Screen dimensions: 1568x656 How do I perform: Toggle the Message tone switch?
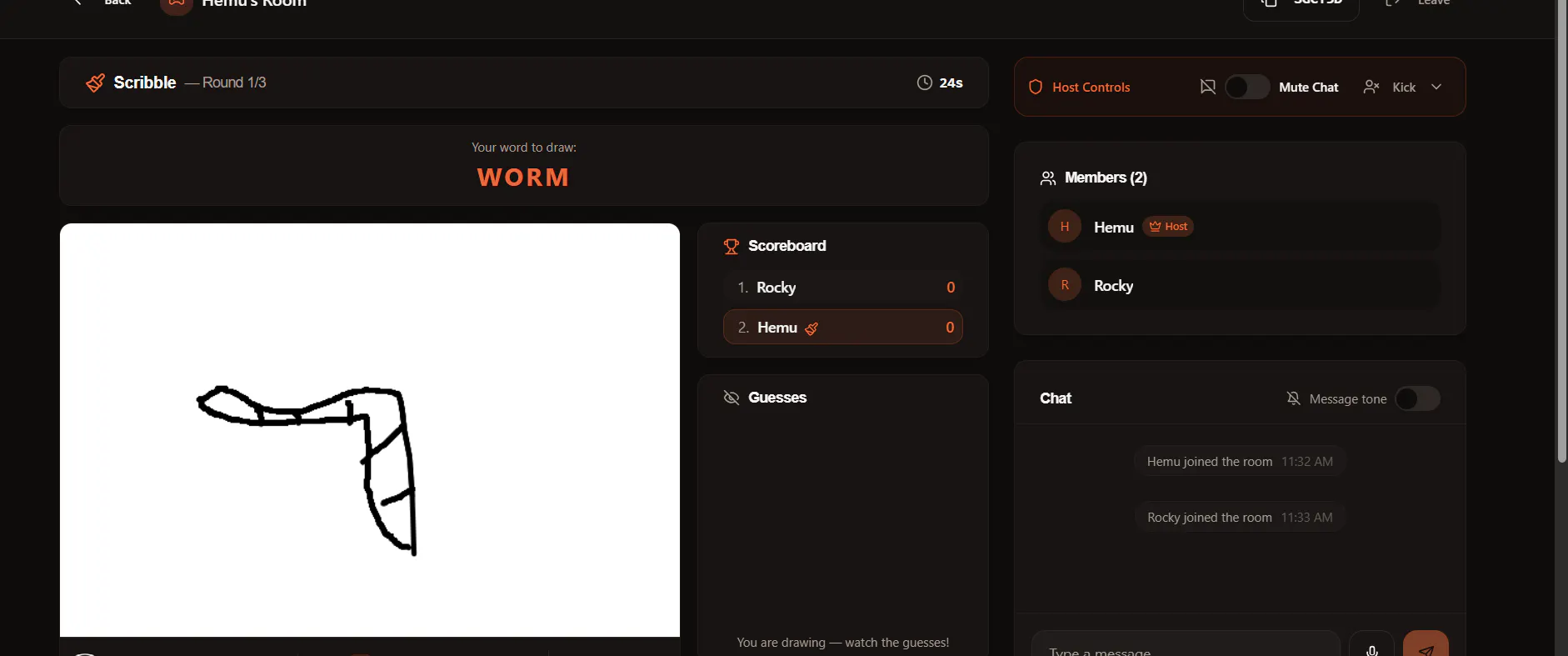(x=1417, y=398)
